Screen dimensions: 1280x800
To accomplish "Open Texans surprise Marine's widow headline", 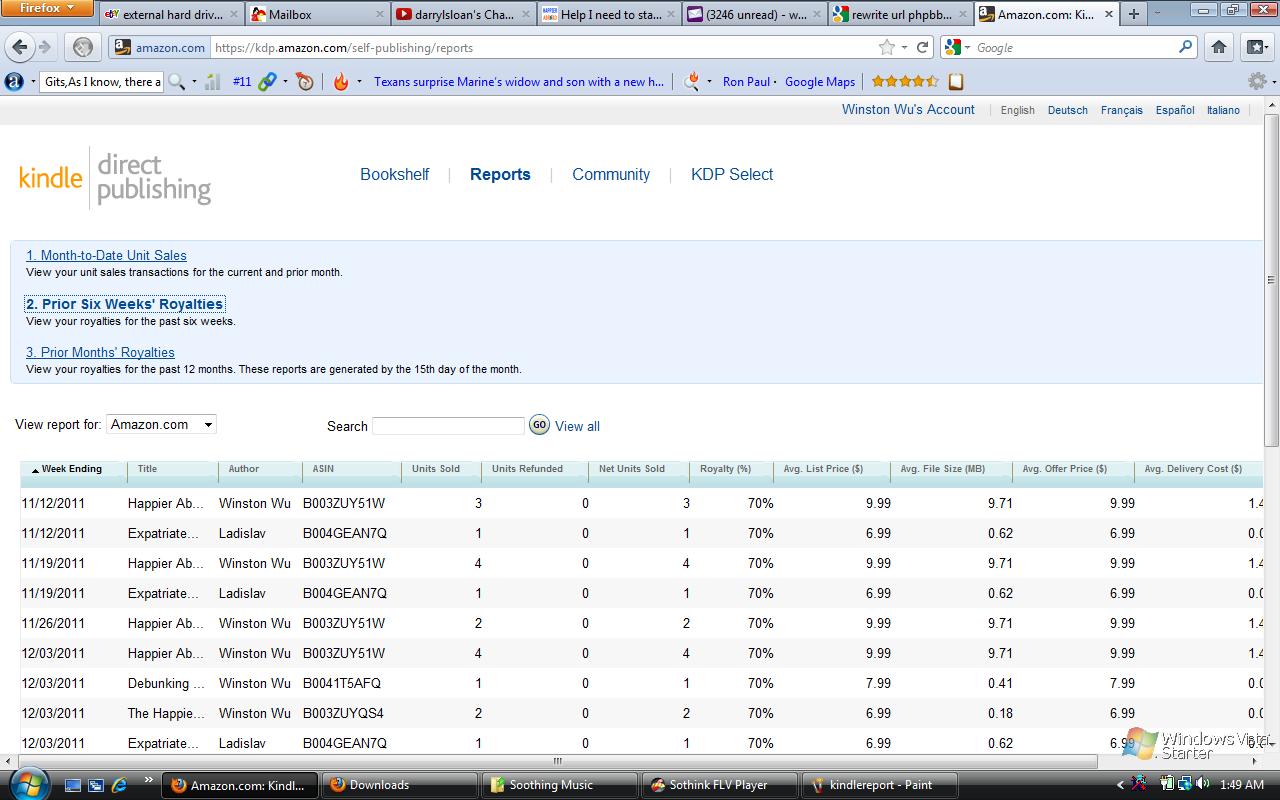I will click(519, 82).
